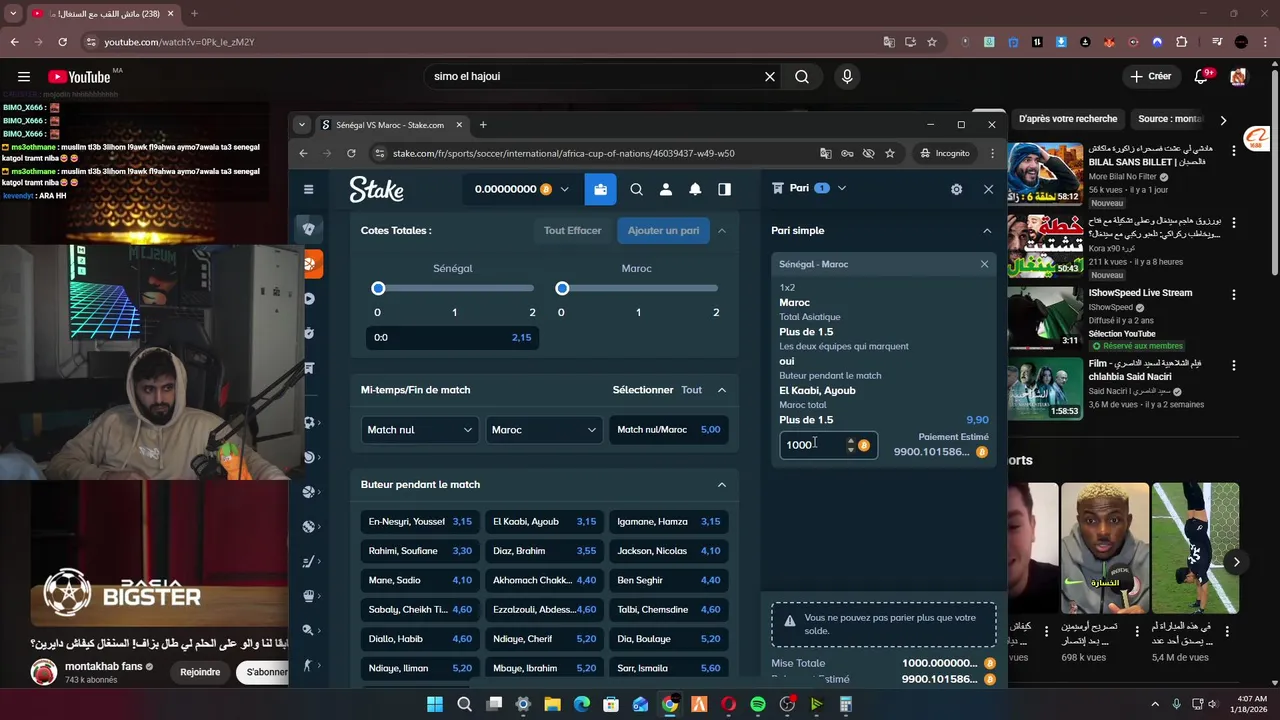Open Calculator from the taskbar
This screenshot has height=720, width=1280.
tap(846, 705)
